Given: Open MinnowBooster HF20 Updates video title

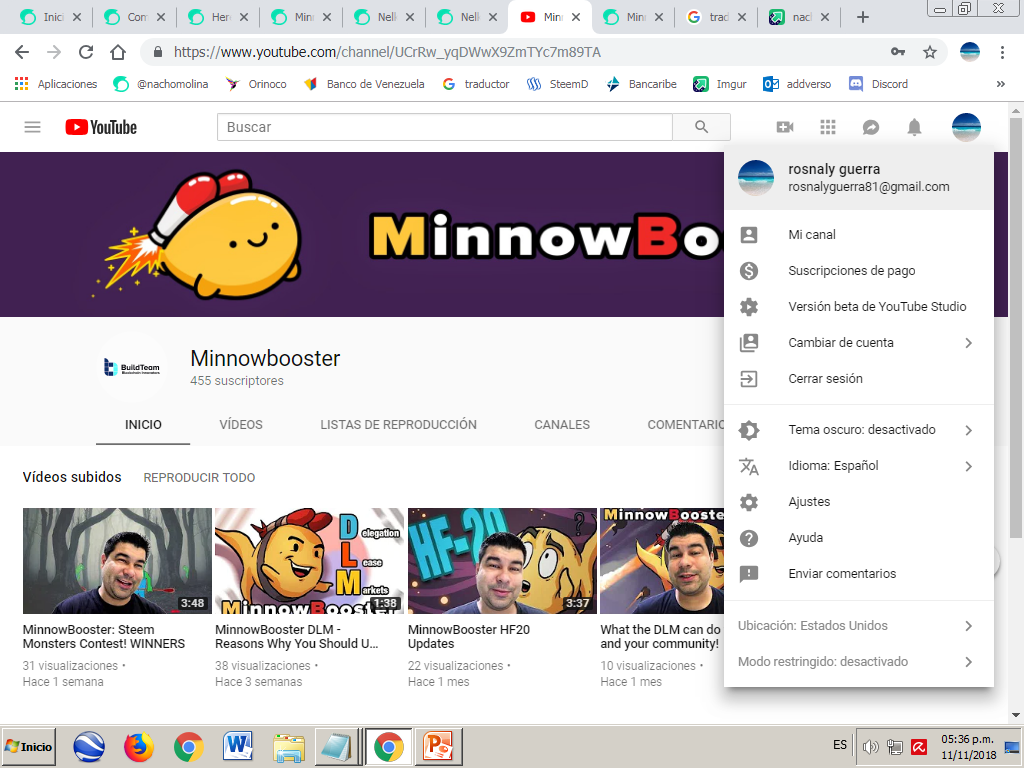Looking at the screenshot, I should point(468,637).
